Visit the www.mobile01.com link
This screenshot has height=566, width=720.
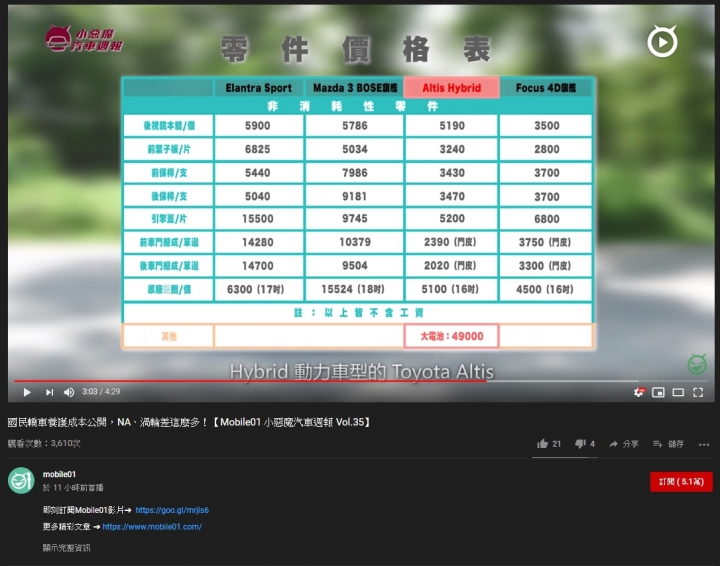pyautogui.click(x=152, y=527)
